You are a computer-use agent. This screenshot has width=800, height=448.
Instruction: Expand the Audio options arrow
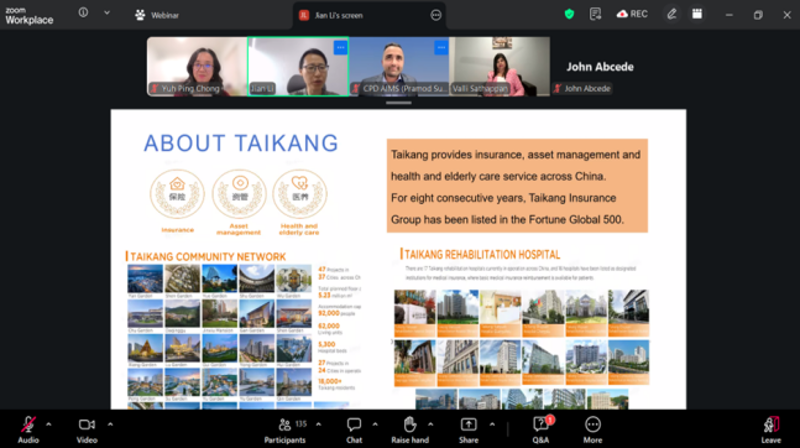tap(50, 418)
